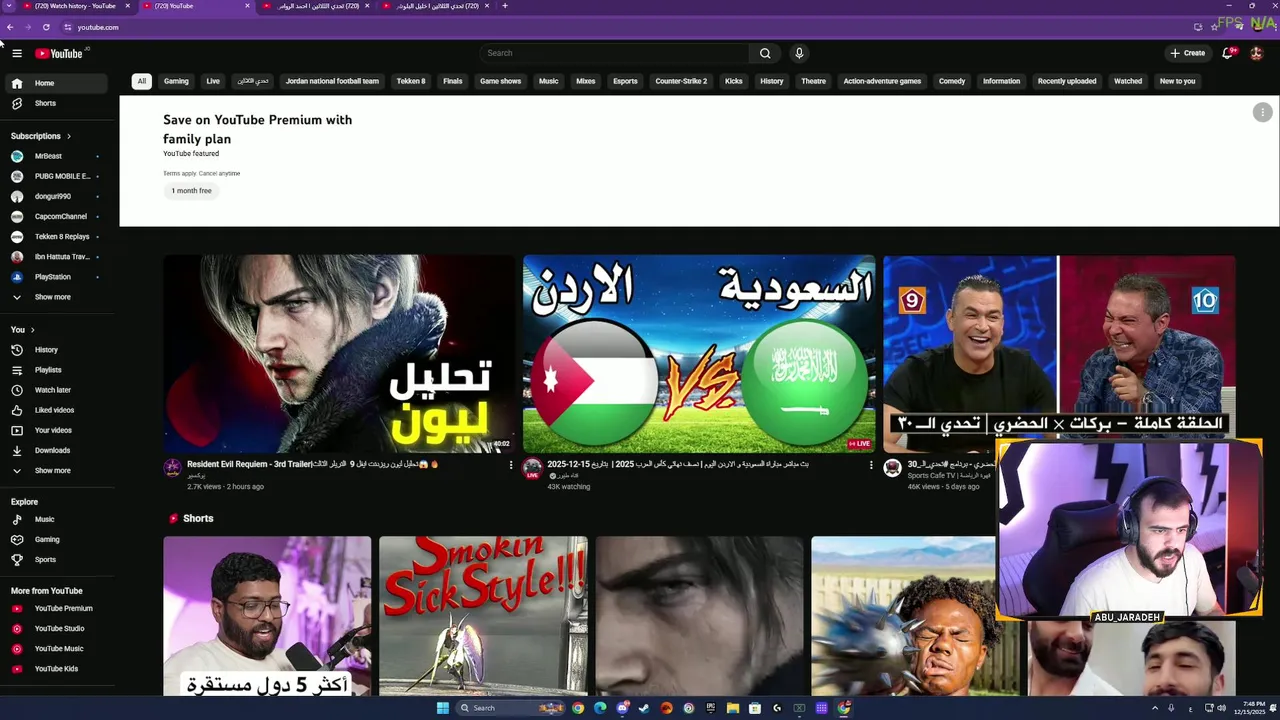Open Saudi vs Jordan live thumbnail
This screenshot has width=1280, height=720.
coord(699,353)
